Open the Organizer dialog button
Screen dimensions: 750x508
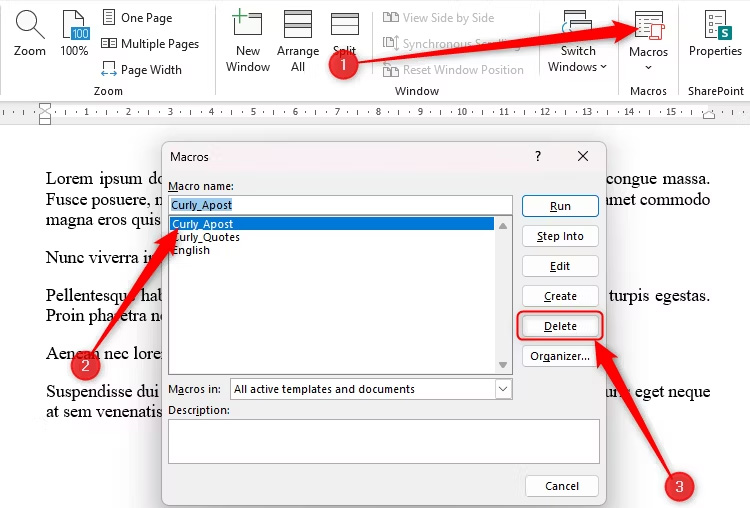pyautogui.click(x=560, y=356)
